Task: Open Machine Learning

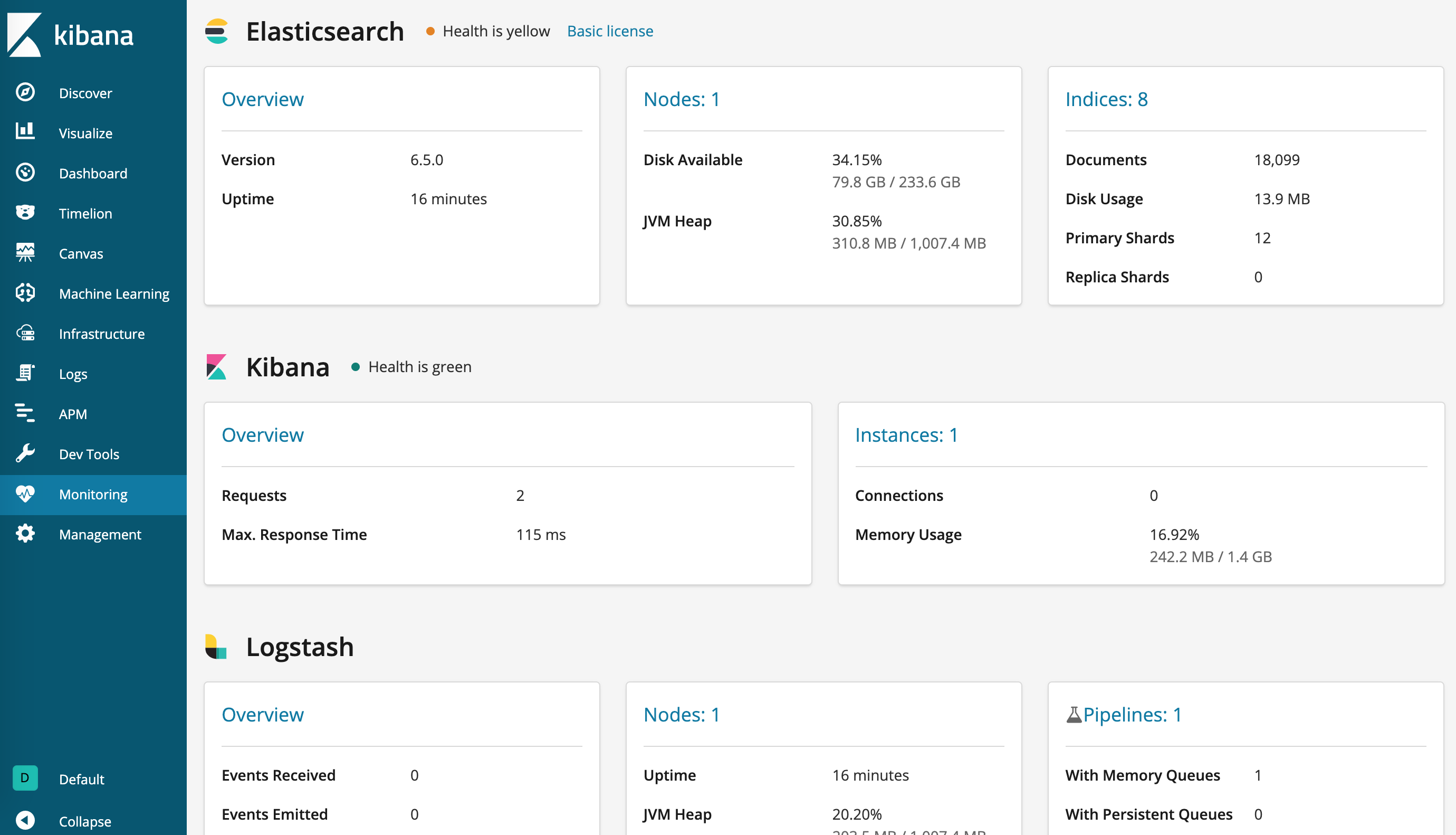Action: pos(113,293)
